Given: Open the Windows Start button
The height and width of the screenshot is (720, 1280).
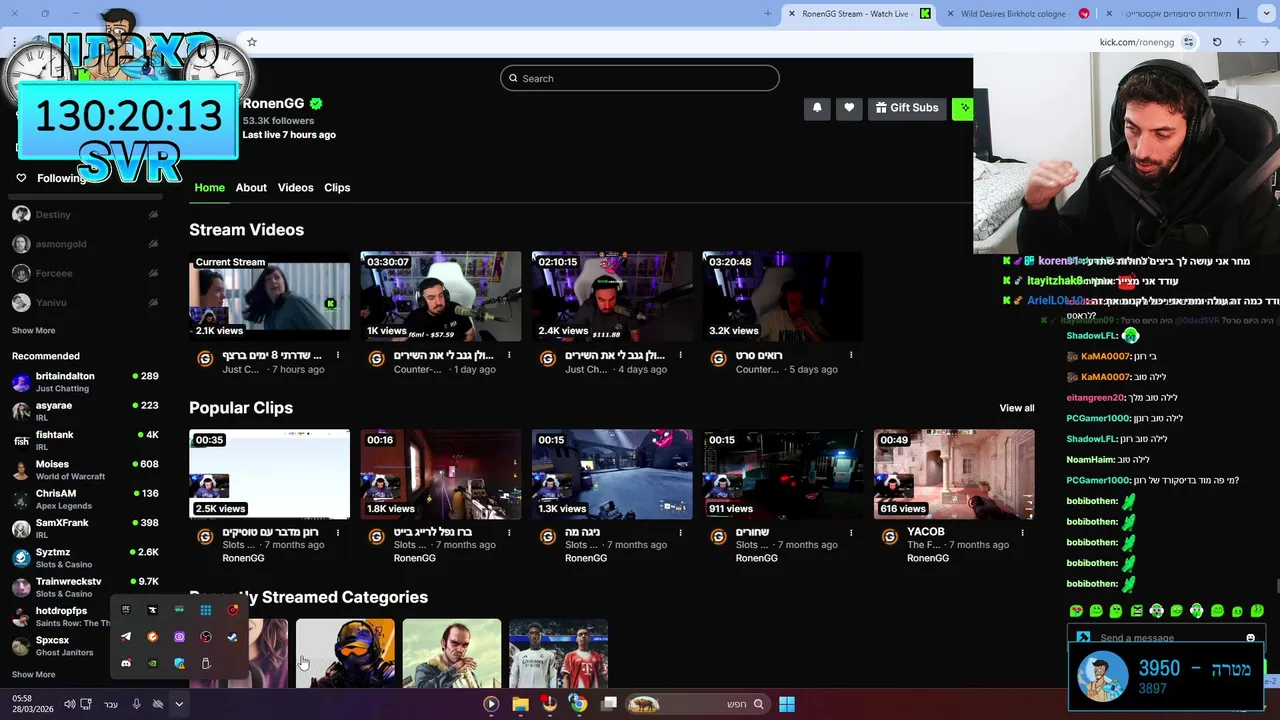Looking at the screenshot, I should 787,704.
